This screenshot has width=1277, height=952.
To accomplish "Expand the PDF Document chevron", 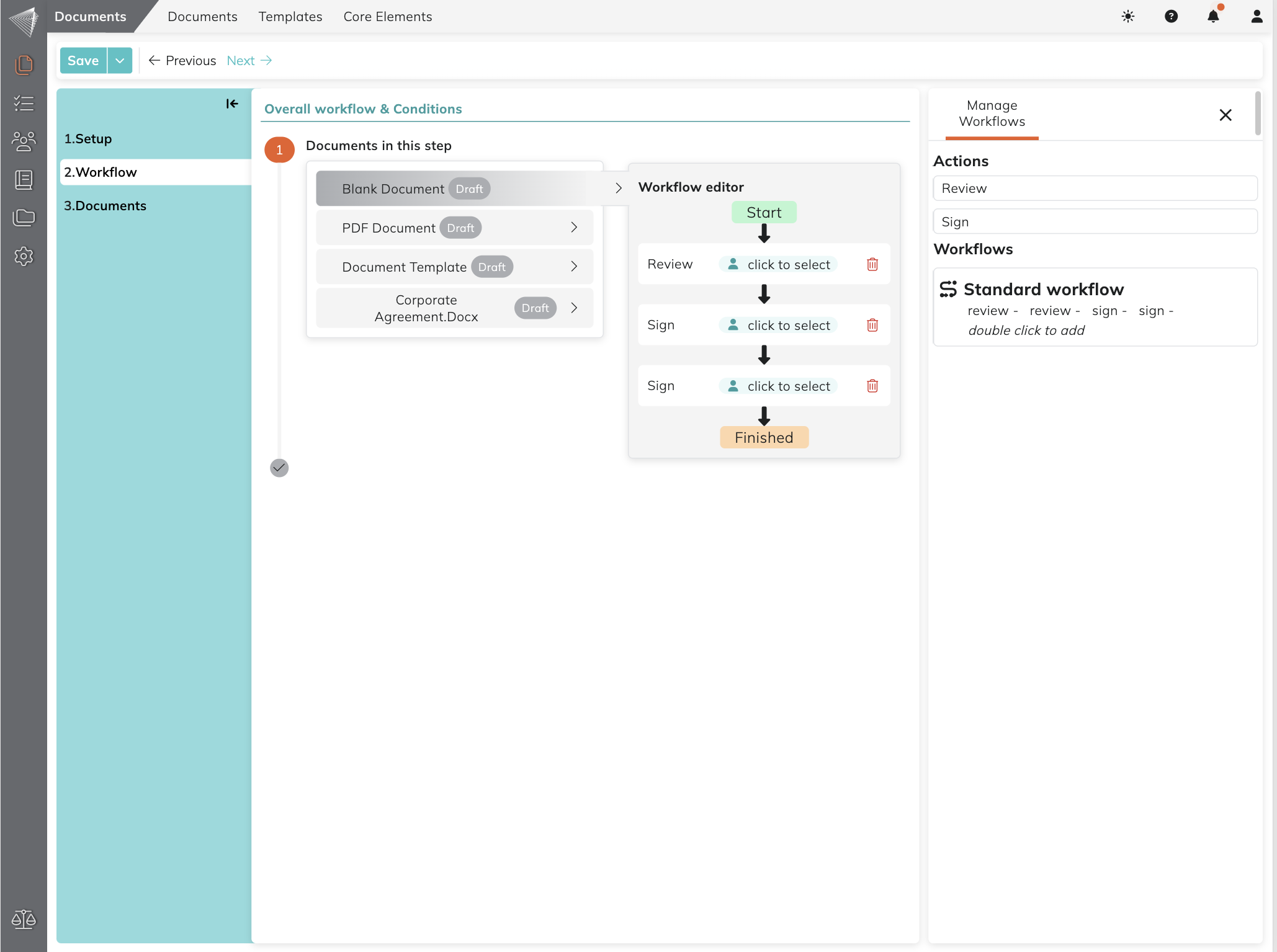I will [574, 228].
